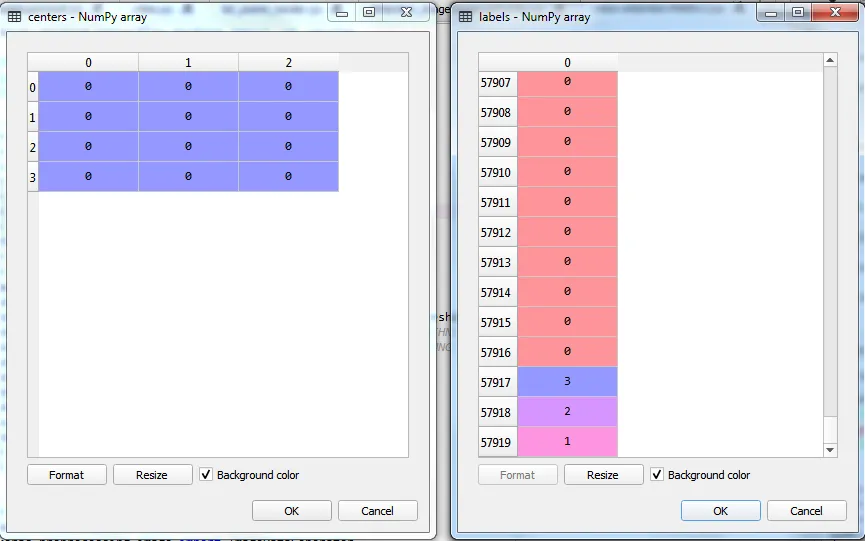Viewport: 865px width, 541px height.
Task: Select labels cell with value 1
Action: coord(567,442)
